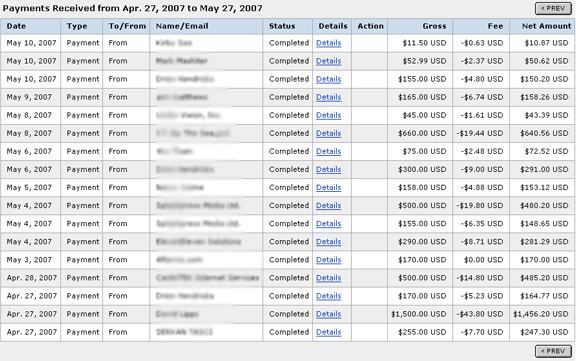The width and height of the screenshot is (576, 361).
Task: Open Details for the May 3, 2007 payment
Action: 328,260
